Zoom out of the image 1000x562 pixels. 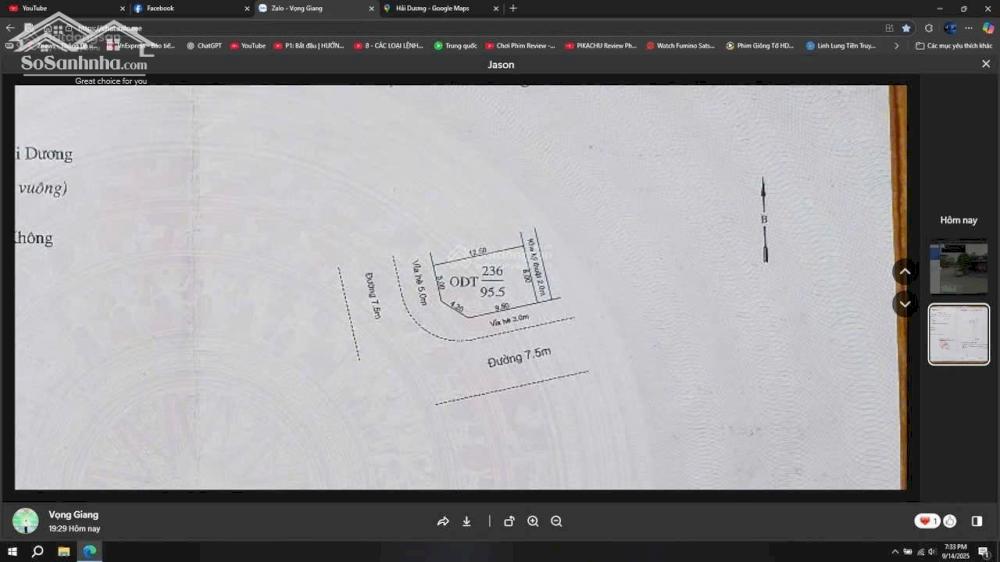point(557,521)
